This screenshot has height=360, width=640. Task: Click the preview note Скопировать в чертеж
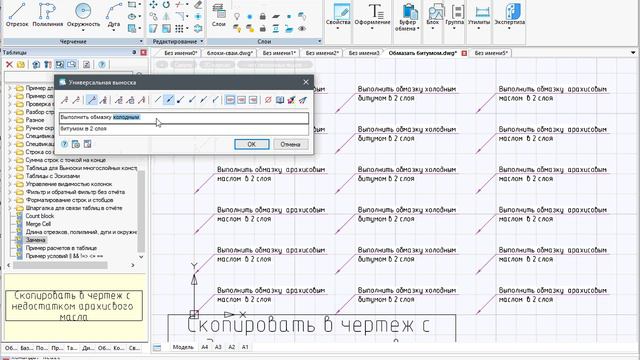(x=74, y=305)
